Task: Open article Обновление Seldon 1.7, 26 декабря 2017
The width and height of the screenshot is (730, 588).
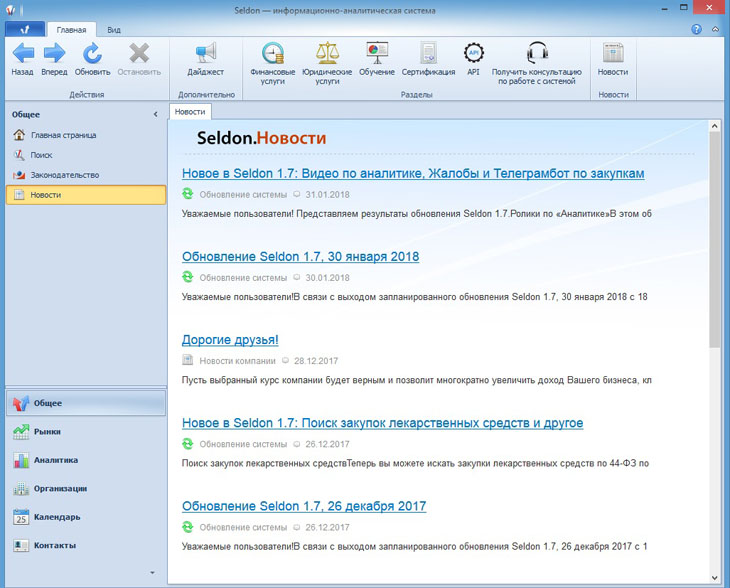Action: pos(304,506)
